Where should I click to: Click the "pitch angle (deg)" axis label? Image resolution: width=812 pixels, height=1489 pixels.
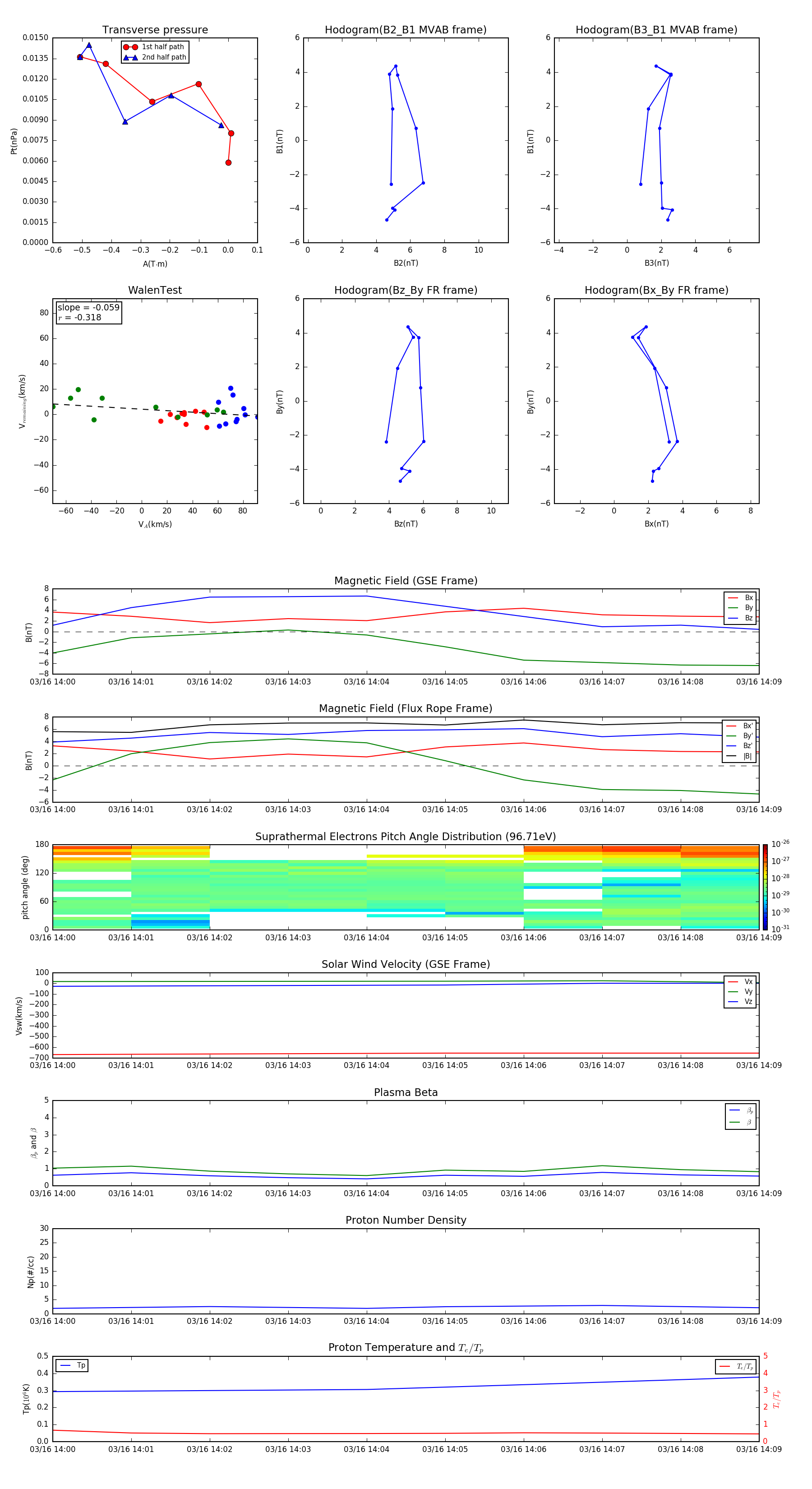coord(25,887)
